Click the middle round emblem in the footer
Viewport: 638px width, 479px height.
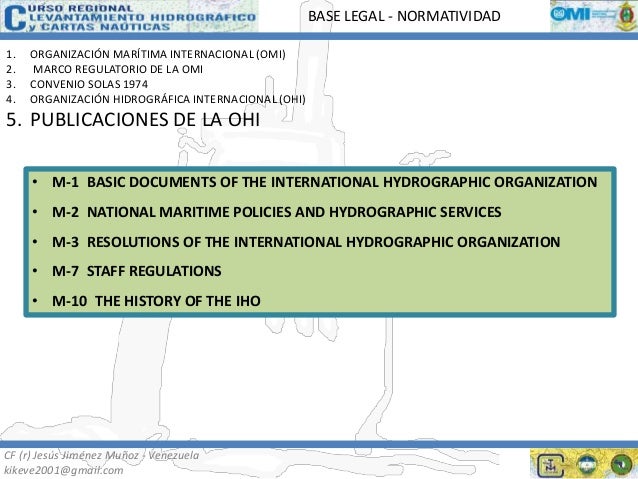[x=587, y=464]
